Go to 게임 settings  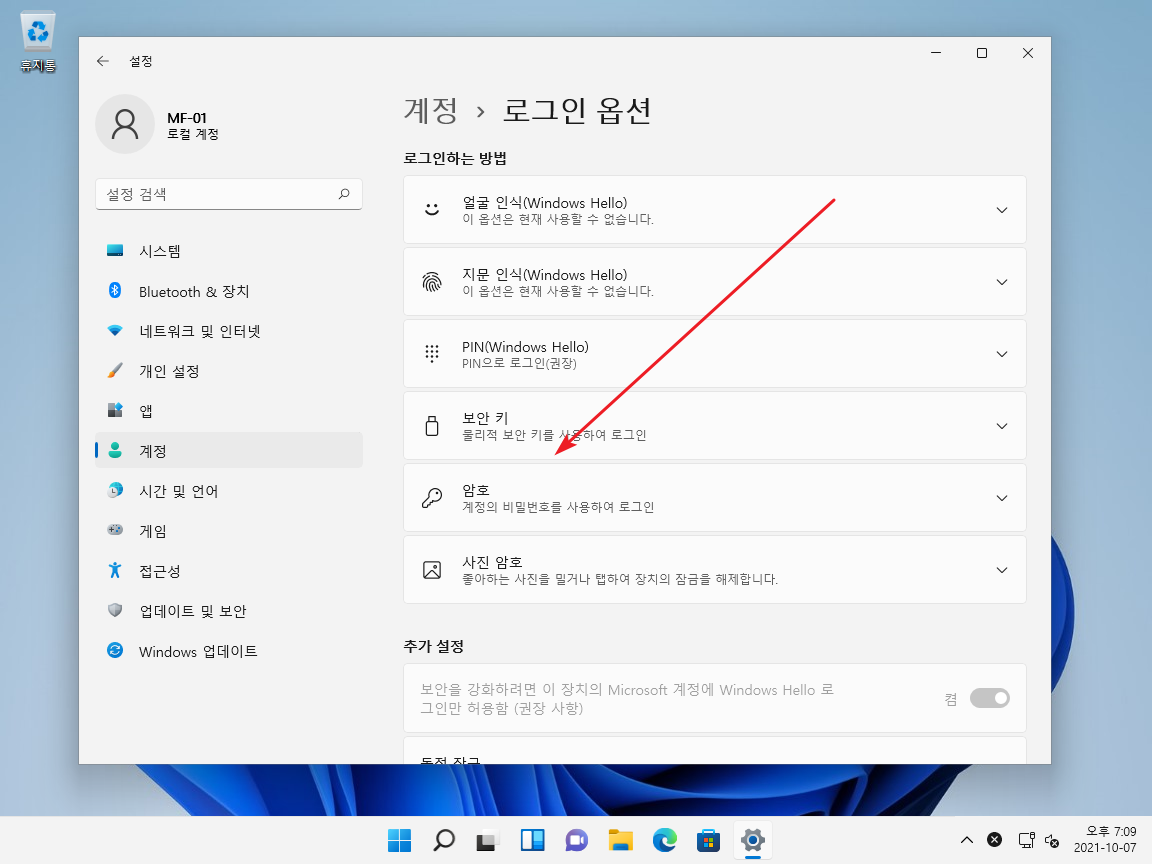point(228,530)
